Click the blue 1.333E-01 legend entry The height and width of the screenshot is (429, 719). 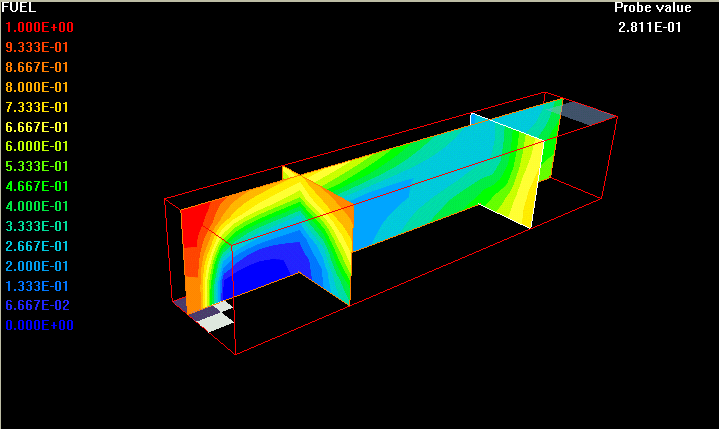[x=39, y=286]
